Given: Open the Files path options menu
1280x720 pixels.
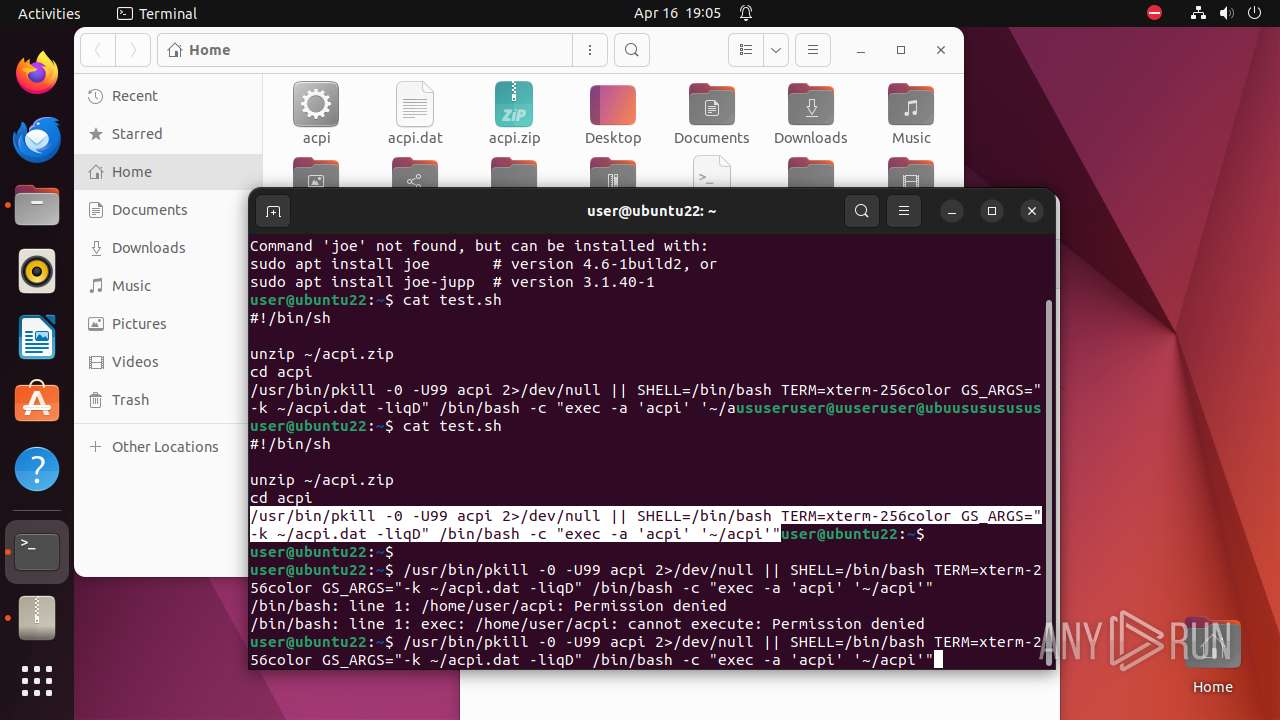Looking at the screenshot, I should [590, 50].
